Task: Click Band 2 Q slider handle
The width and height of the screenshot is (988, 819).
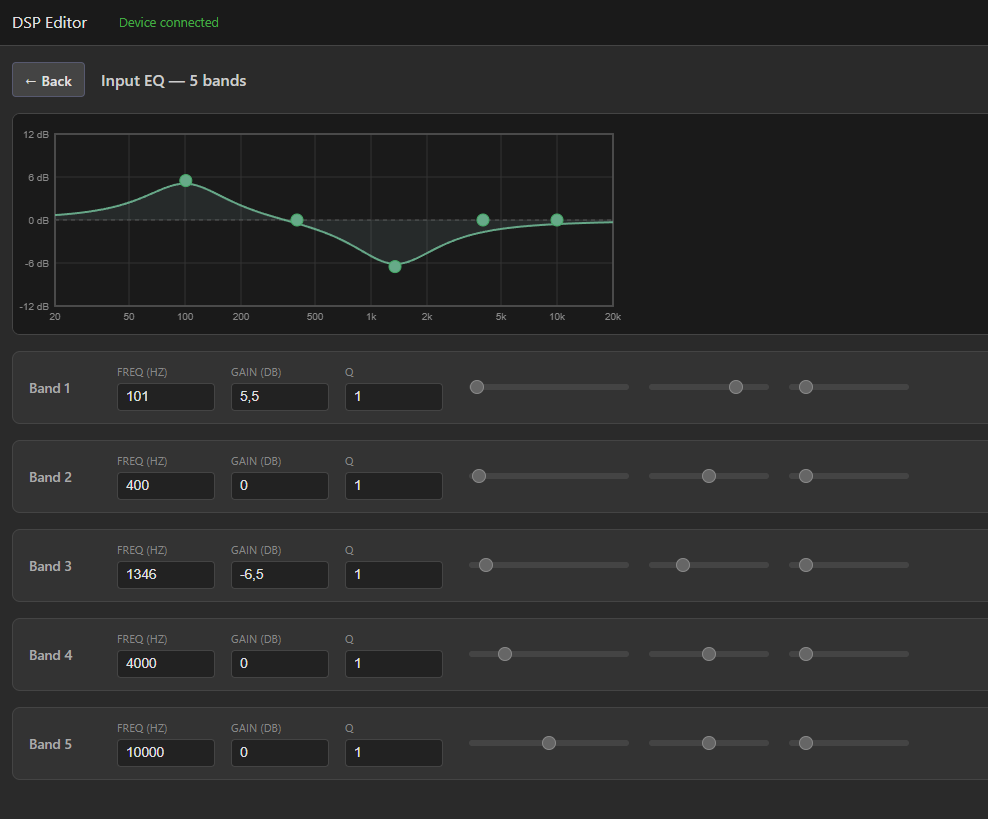Action: [806, 476]
